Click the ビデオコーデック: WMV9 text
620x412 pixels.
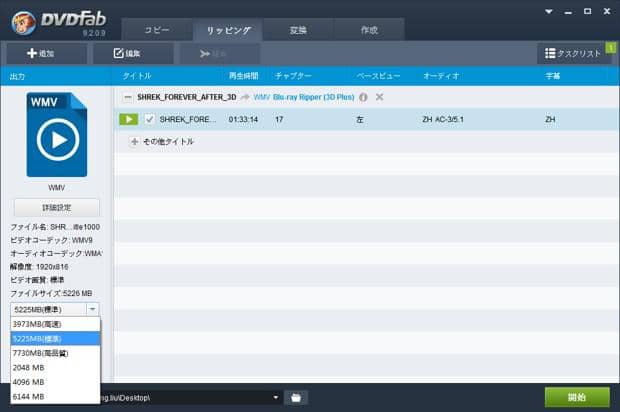[51, 240]
